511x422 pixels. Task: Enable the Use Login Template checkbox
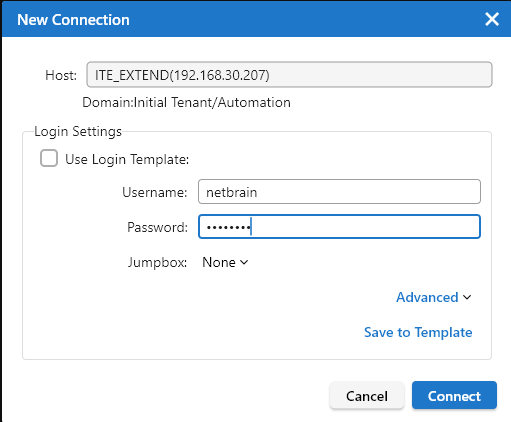(49, 158)
